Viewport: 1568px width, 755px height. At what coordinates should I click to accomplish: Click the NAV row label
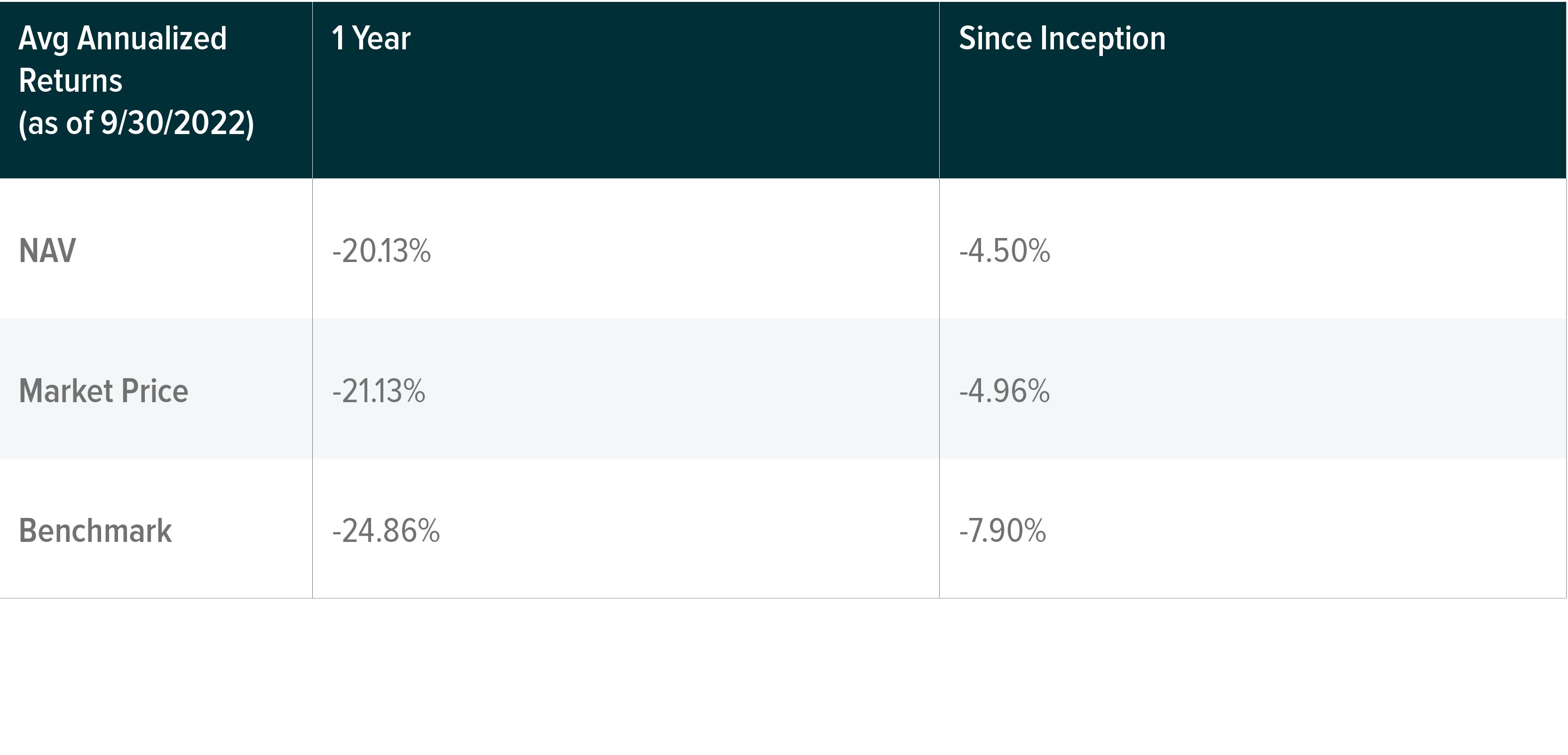(48, 251)
